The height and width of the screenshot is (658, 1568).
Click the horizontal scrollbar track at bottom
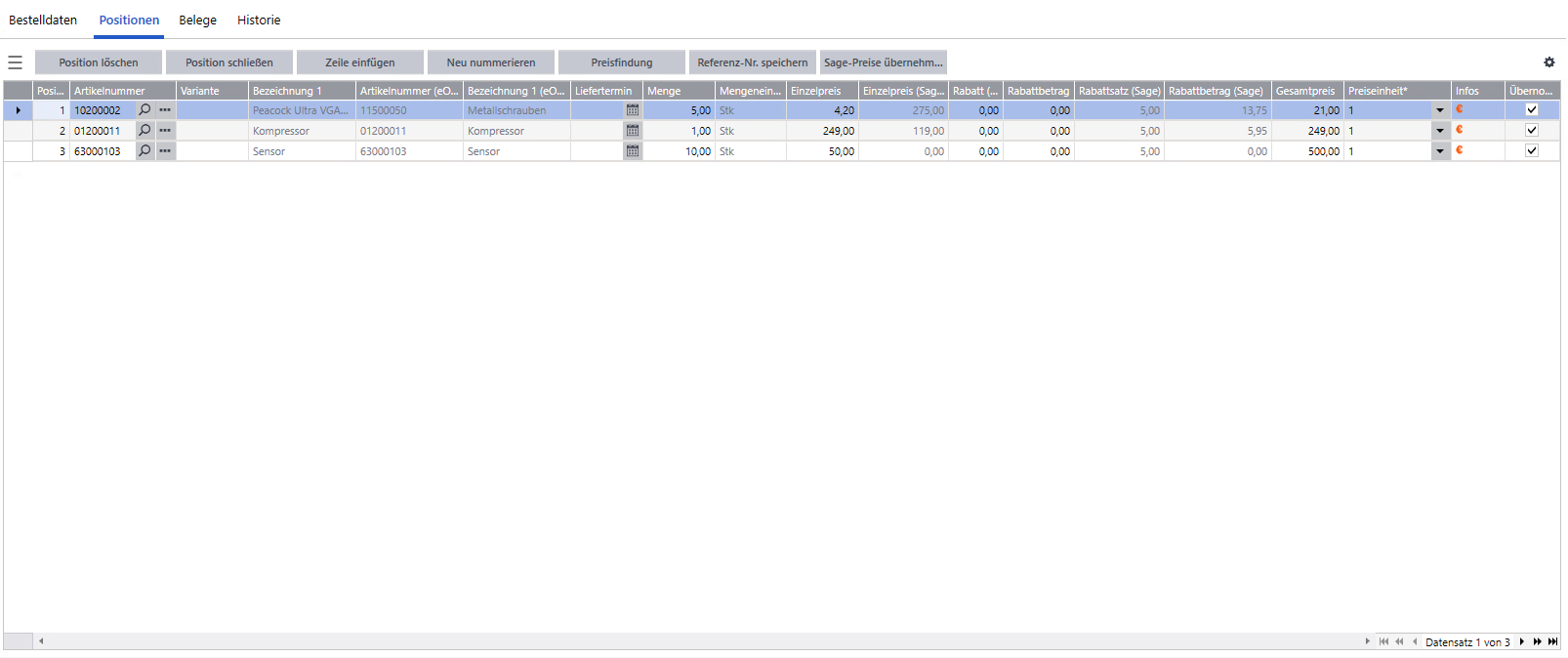pyautogui.click(x=683, y=641)
